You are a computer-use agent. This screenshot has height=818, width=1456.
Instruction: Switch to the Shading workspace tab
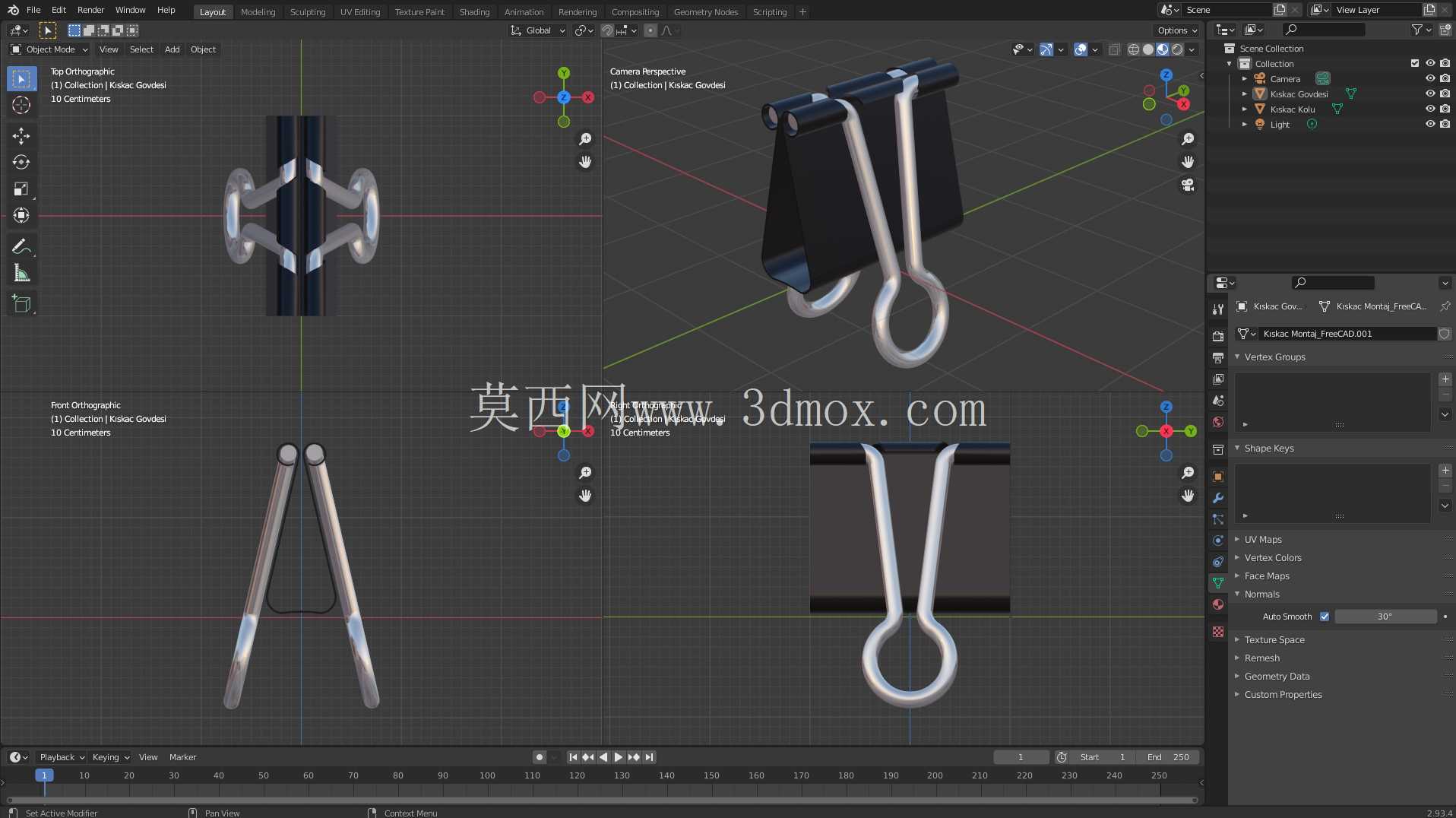tap(474, 11)
